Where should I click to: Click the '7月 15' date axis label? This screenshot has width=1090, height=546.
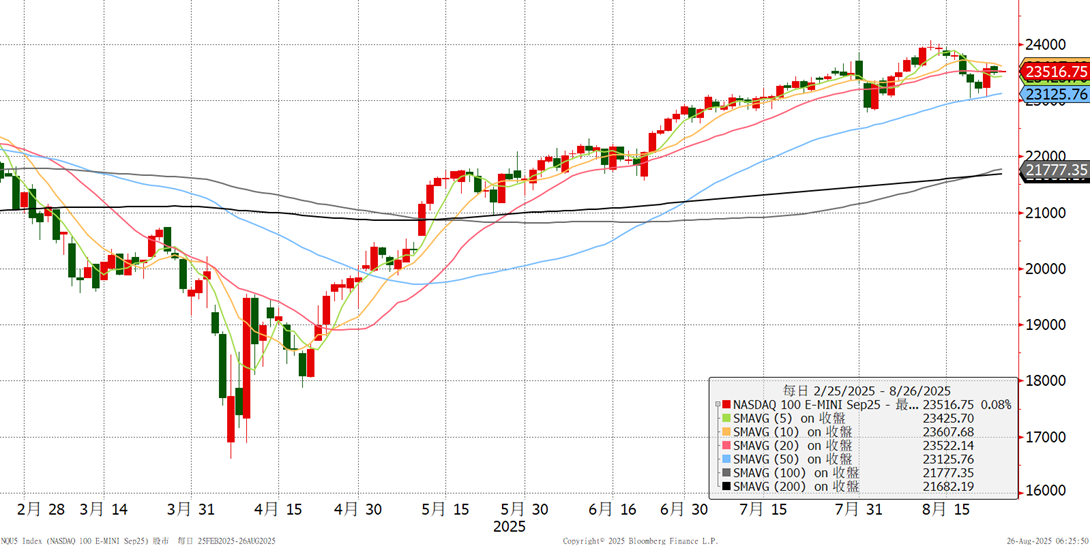click(x=763, y=509)
